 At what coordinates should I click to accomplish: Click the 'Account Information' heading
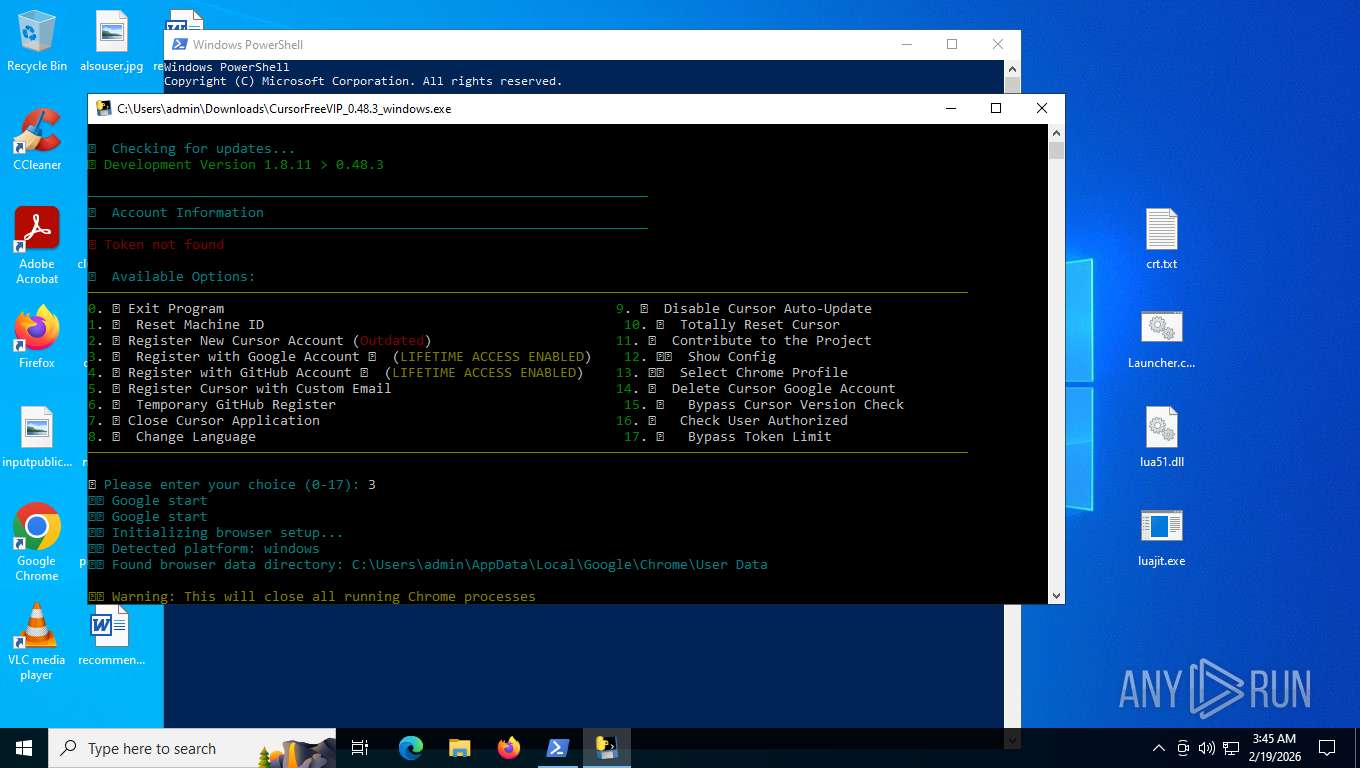[188, 213]
